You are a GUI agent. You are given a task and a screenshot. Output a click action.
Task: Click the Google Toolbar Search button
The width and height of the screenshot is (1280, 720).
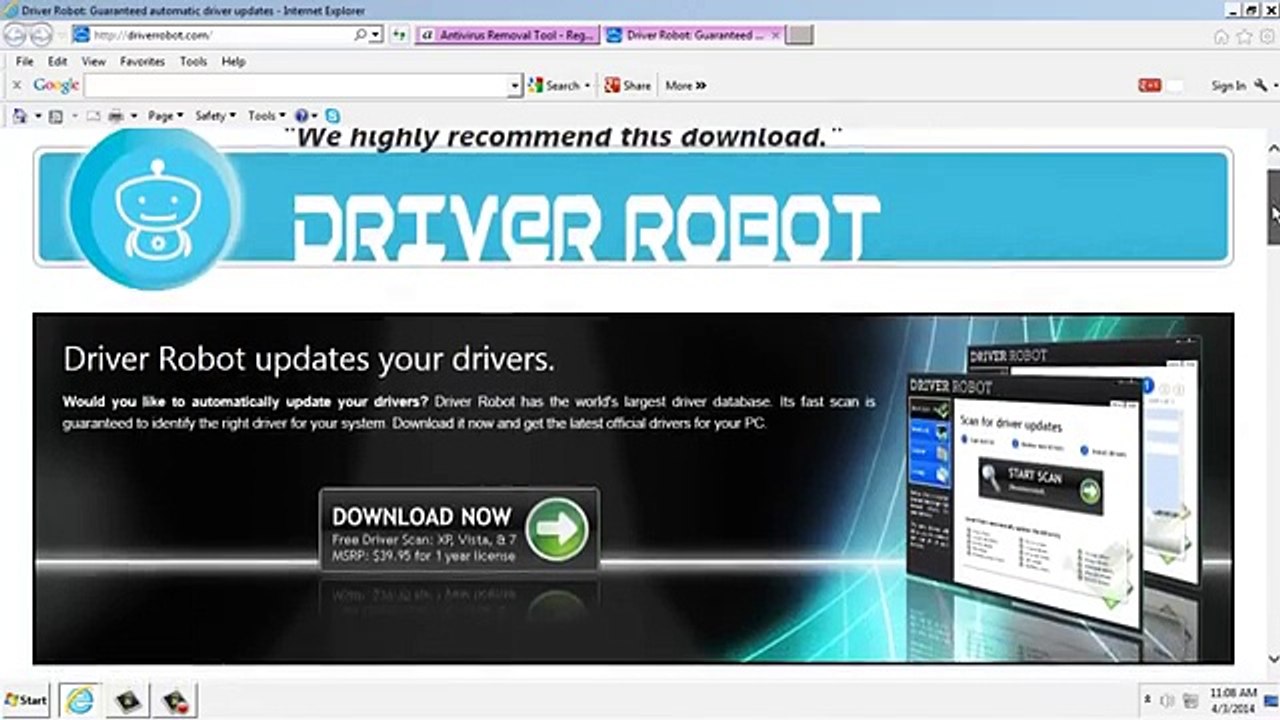(555, 86)
